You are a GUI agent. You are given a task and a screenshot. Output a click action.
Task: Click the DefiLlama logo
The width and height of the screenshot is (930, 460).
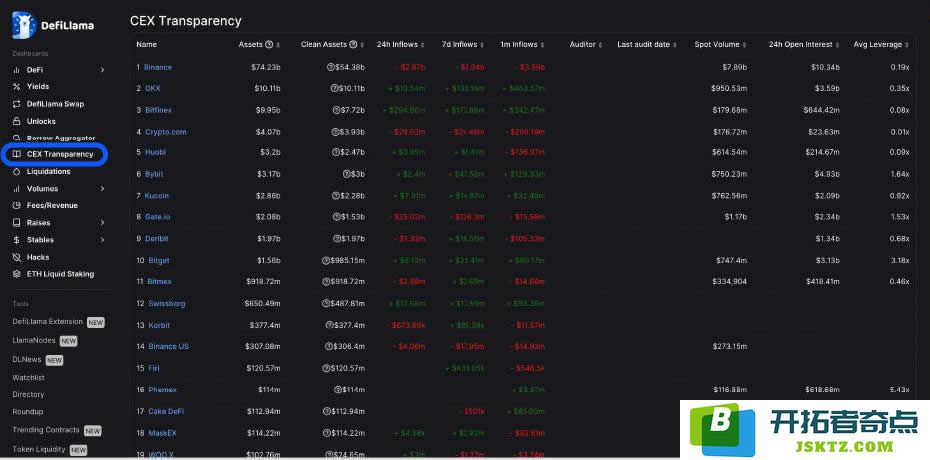52,25
